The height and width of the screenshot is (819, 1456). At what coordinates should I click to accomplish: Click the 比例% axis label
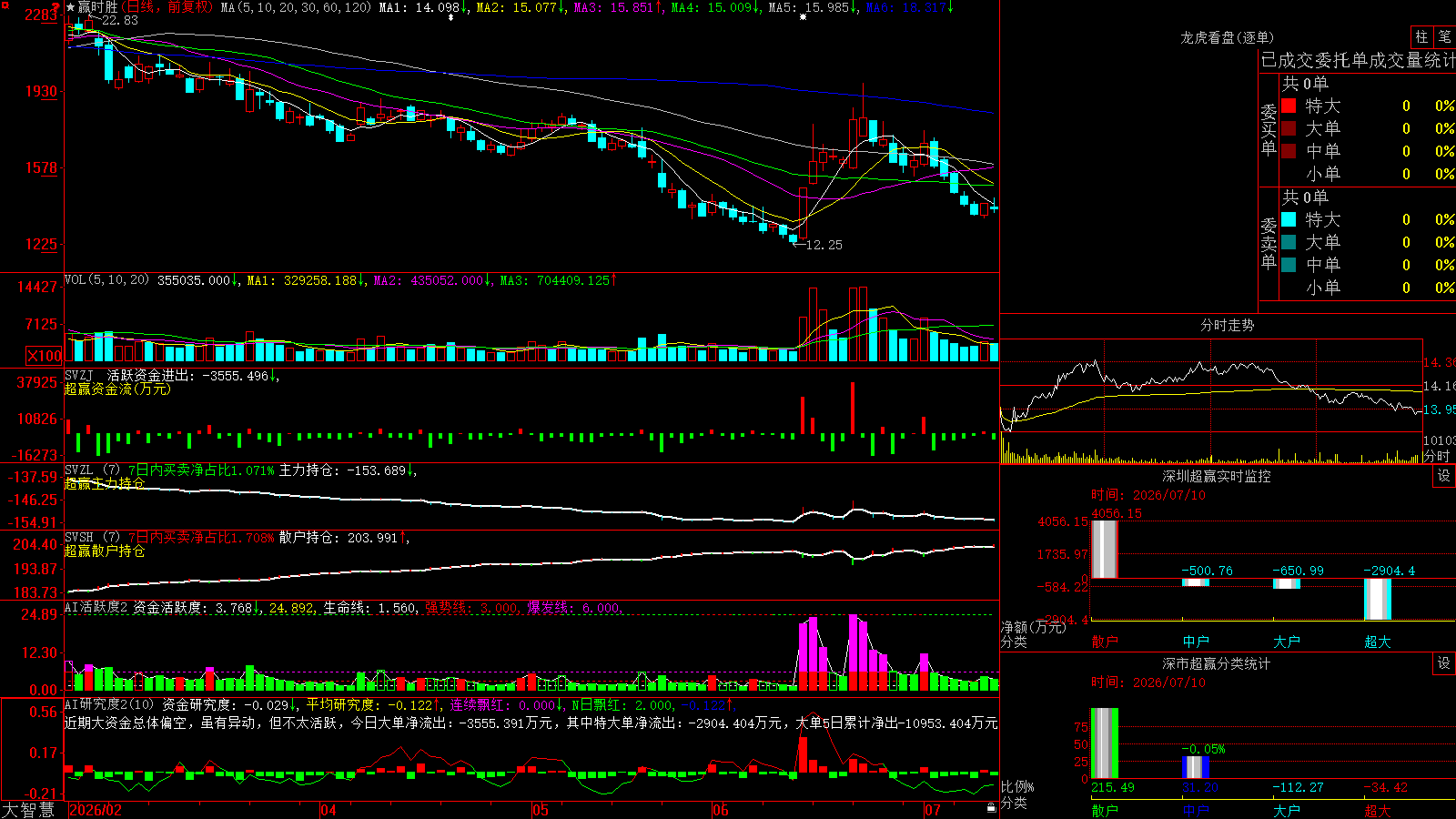[1017, 786]
